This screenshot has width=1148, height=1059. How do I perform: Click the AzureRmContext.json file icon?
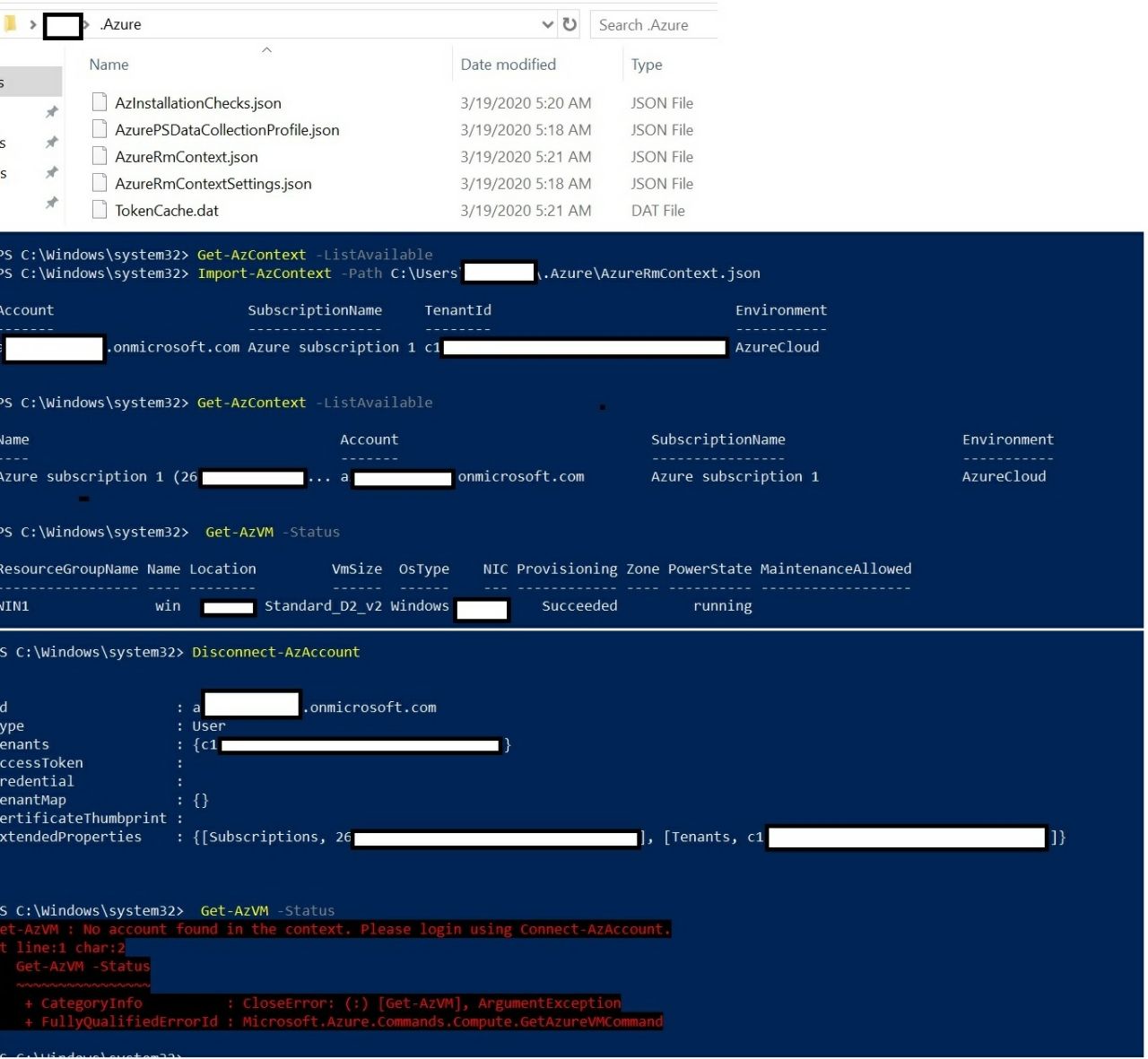[100, 156]
